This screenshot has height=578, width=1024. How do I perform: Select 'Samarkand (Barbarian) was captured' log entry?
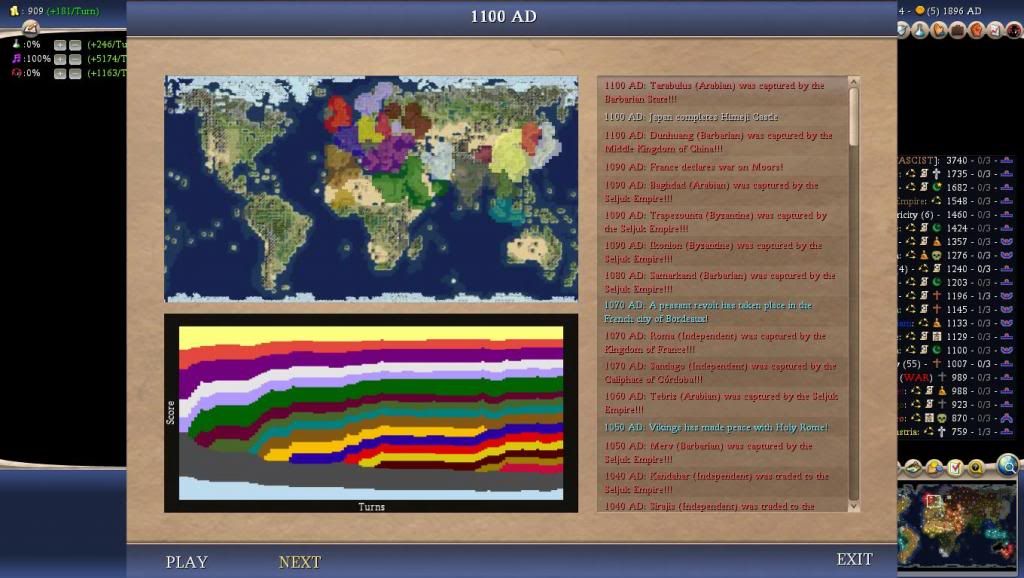(722, 281)
